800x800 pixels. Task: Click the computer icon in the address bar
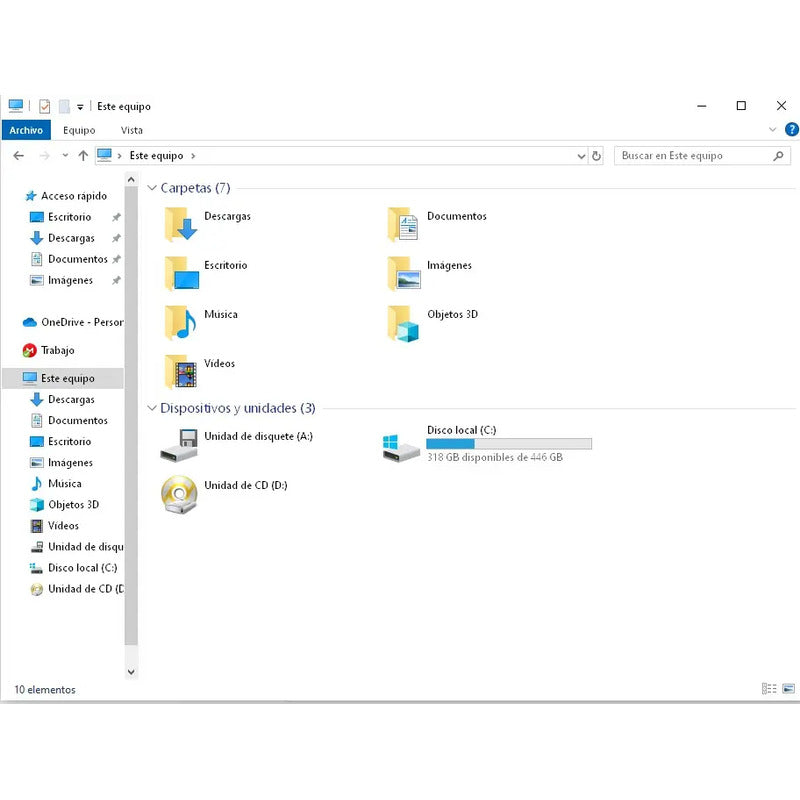click(x=104, y=155)
